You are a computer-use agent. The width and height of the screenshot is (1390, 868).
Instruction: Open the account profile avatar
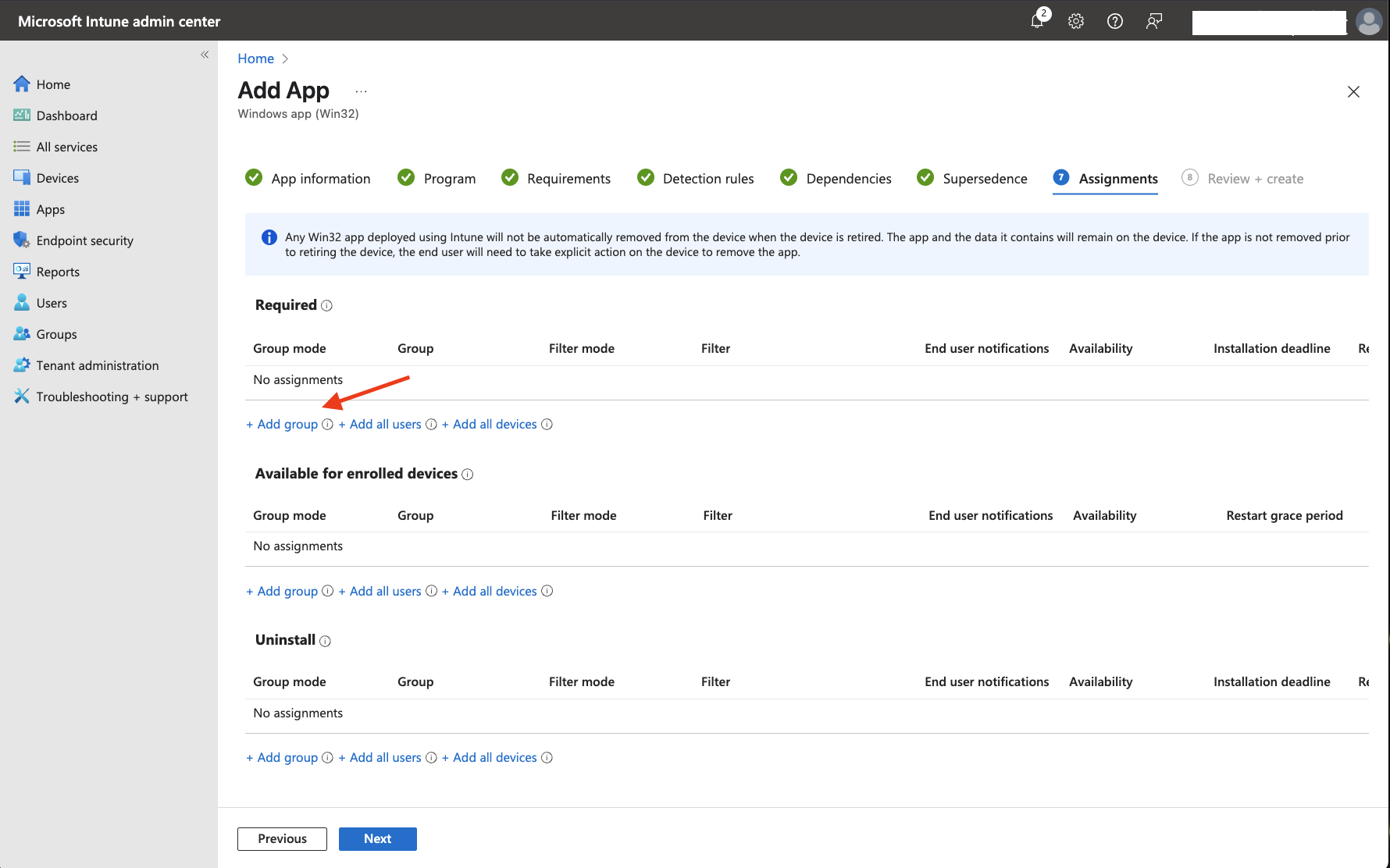[1369, 21]
